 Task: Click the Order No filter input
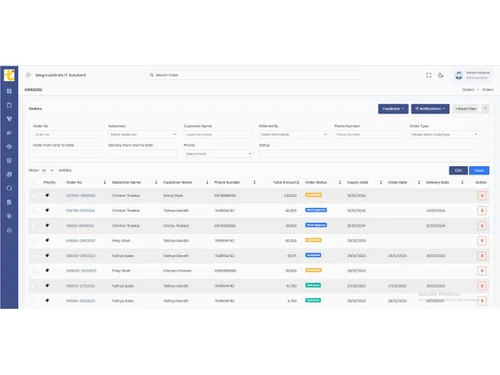[x=67, y=134]
